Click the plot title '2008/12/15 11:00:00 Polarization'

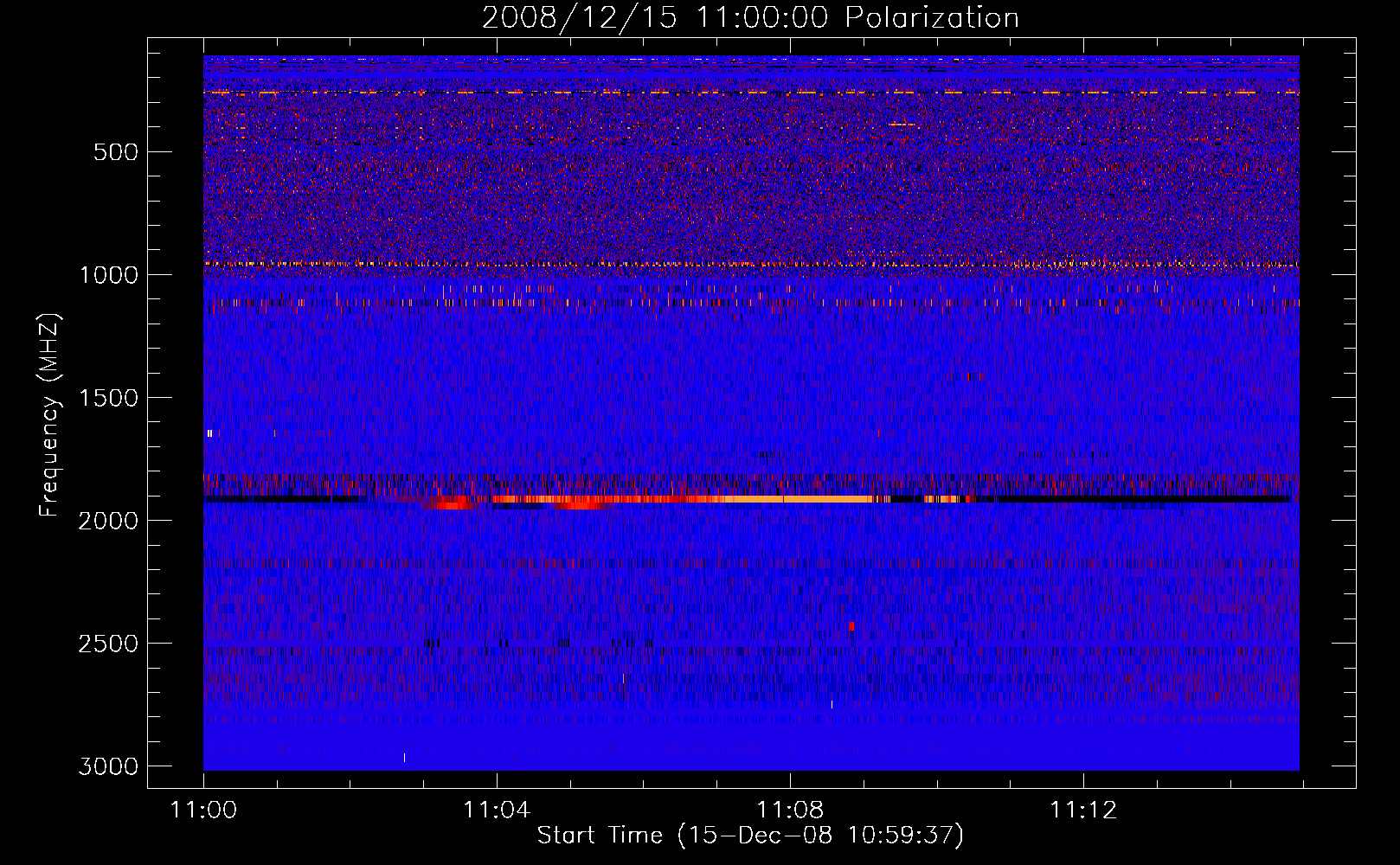pyautogui.click(x=750, y=17)
